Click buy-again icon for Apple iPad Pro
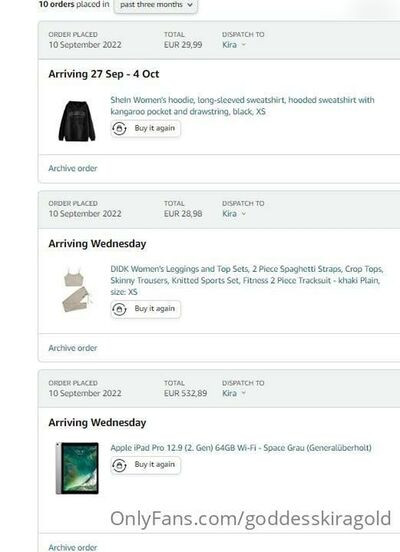The image size is (400, 552). (x=119, y=465)
